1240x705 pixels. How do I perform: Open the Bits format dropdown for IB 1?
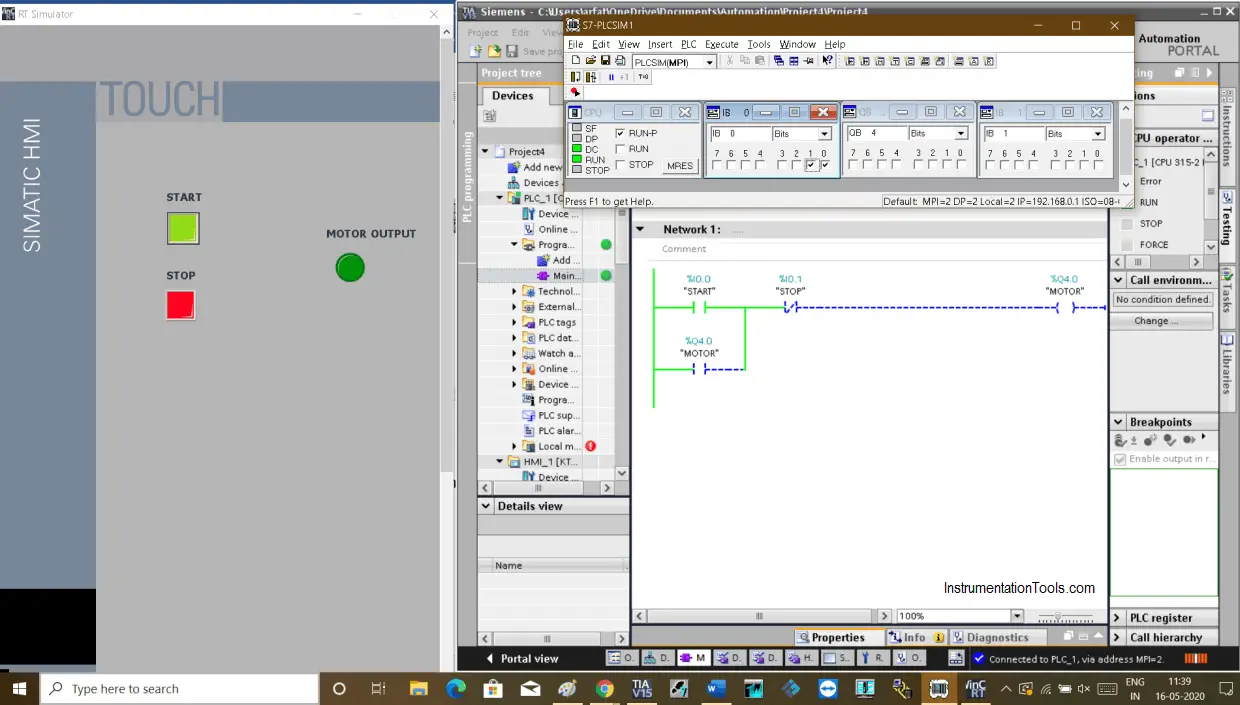click(x=1098, y=134)
